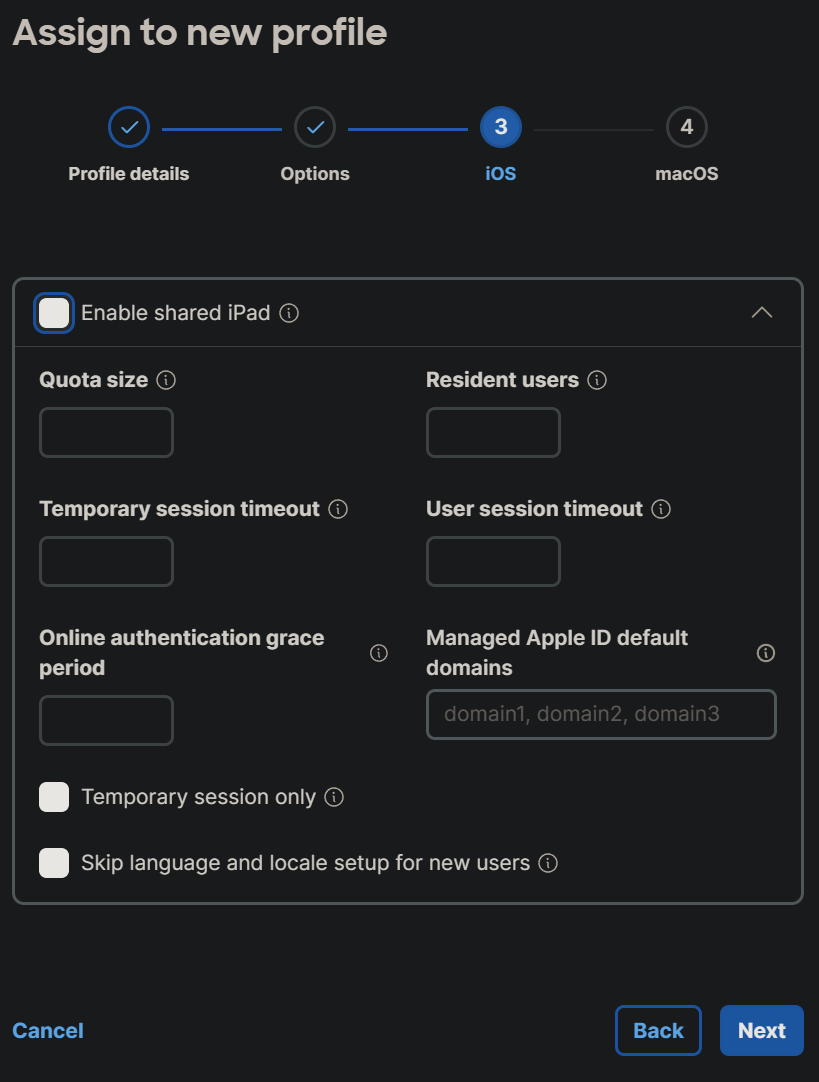
Task: Click the Temporary session timeout info icon
Action: (x=339, y=509)
